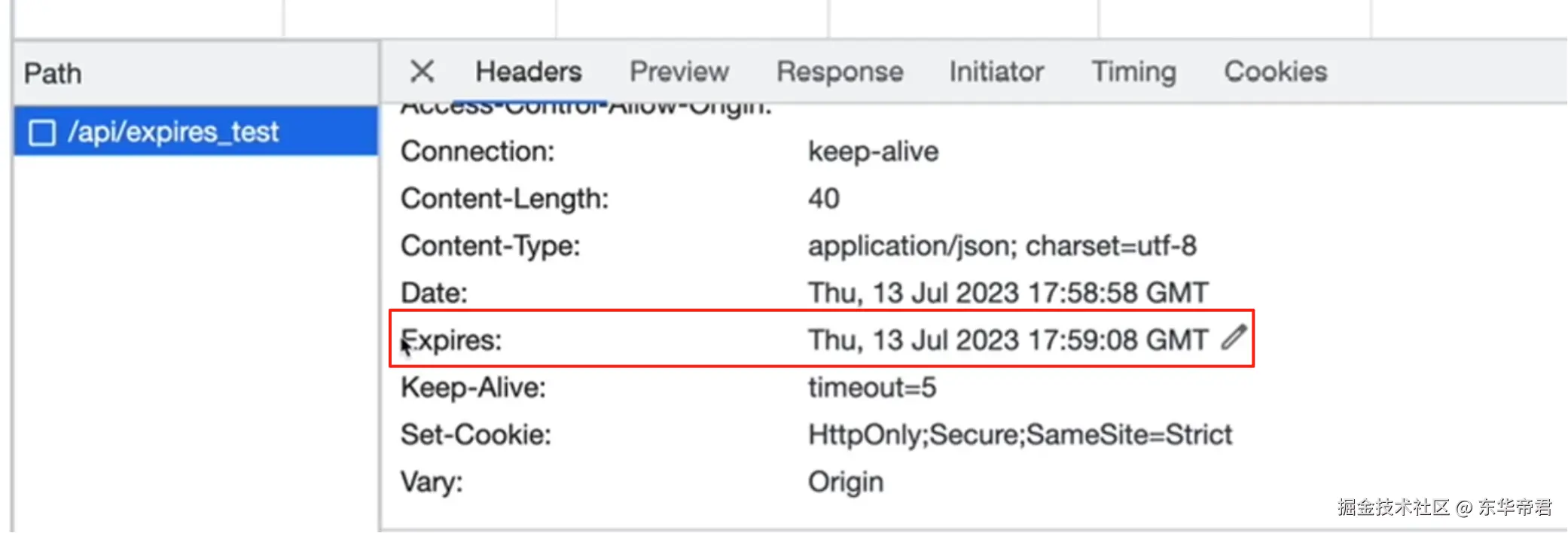Click the Keep-Alive timeout=5 value
This screenshot has width=1568, height=533.
[x=871, y=388]
